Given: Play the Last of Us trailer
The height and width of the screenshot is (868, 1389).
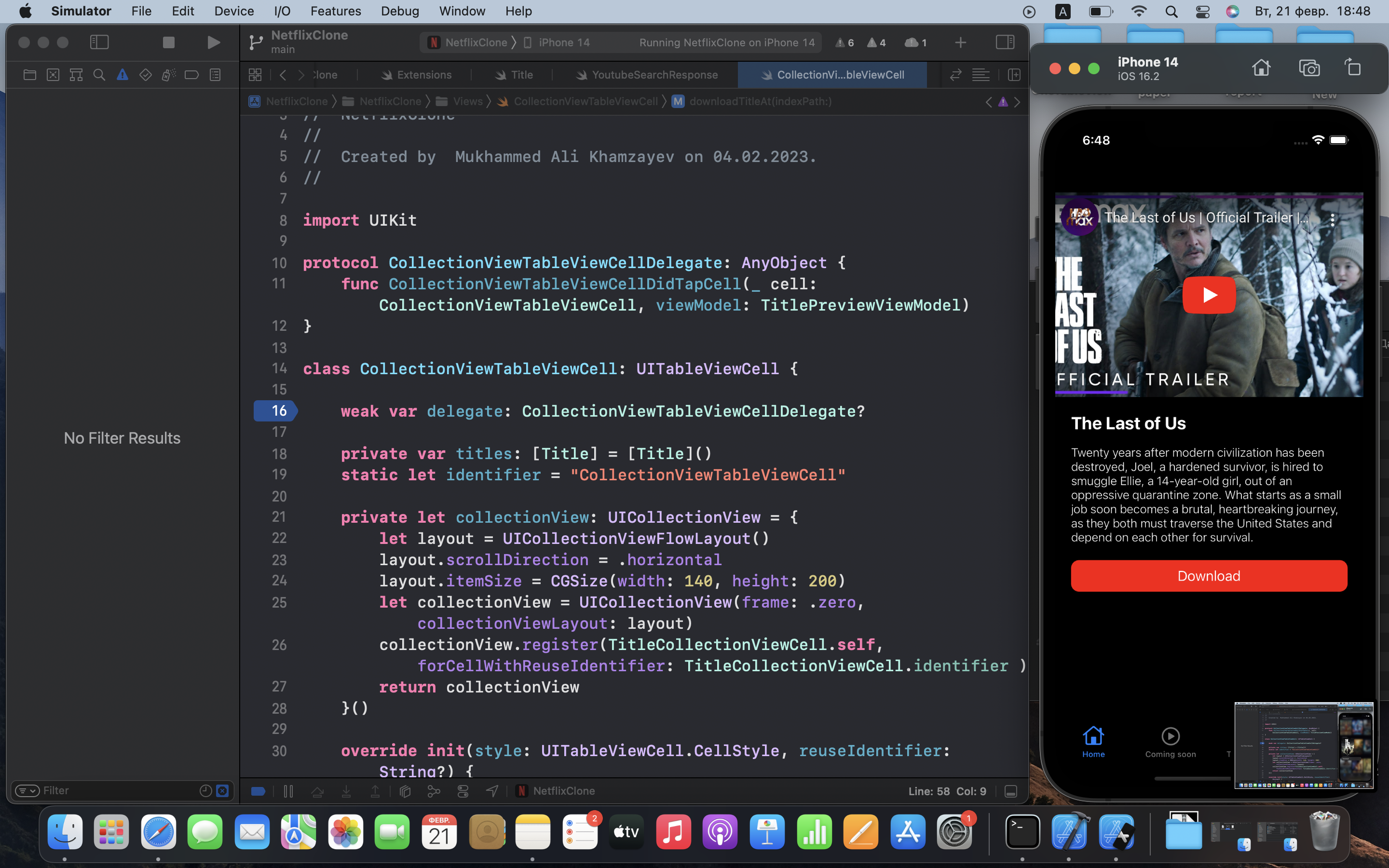Looking at the screenshot, I should pyautogui.click(x=1209, y=295).
